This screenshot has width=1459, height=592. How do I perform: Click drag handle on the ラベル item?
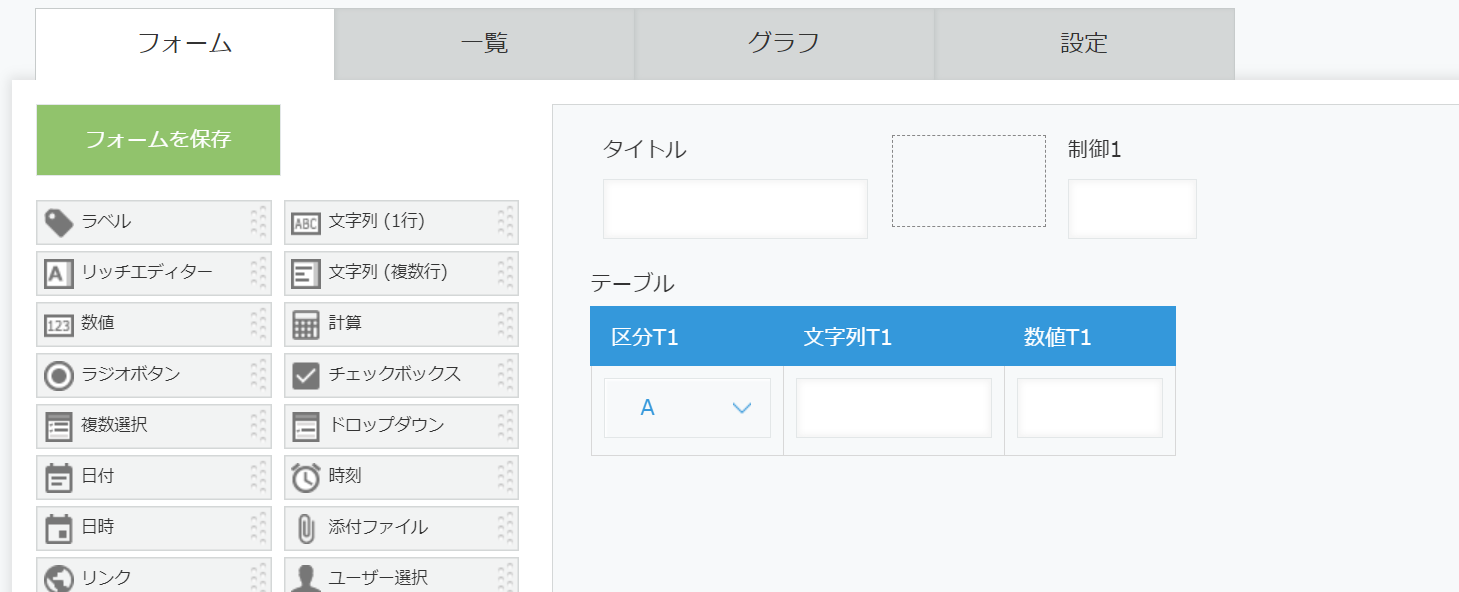259,222
